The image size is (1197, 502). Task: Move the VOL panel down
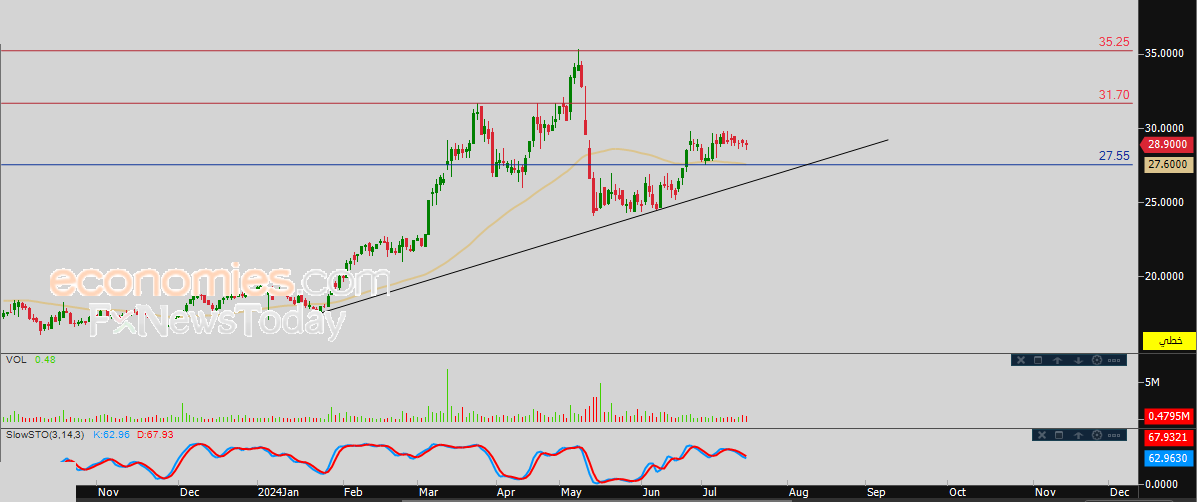pyautogui.click(x=1078, y=360)
